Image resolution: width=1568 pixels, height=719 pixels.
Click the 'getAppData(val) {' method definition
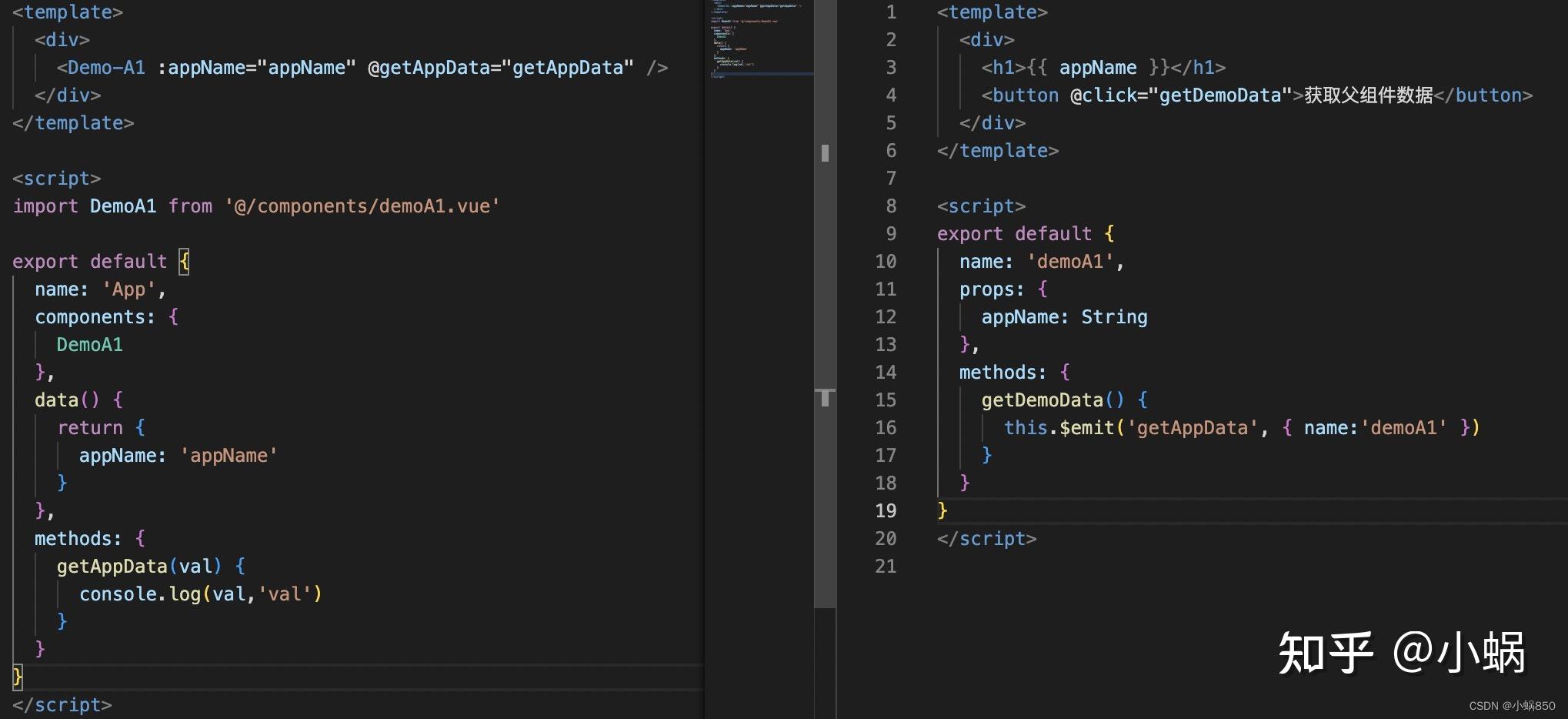(x=151, y=567)
